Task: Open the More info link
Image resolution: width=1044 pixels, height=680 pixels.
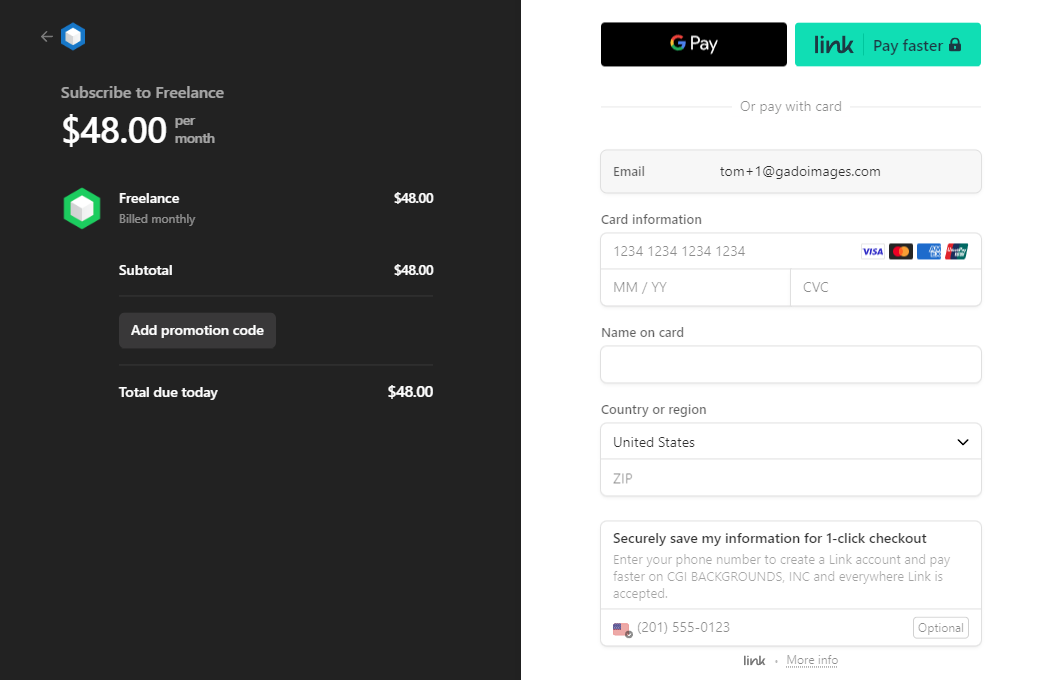Action: 812,660
